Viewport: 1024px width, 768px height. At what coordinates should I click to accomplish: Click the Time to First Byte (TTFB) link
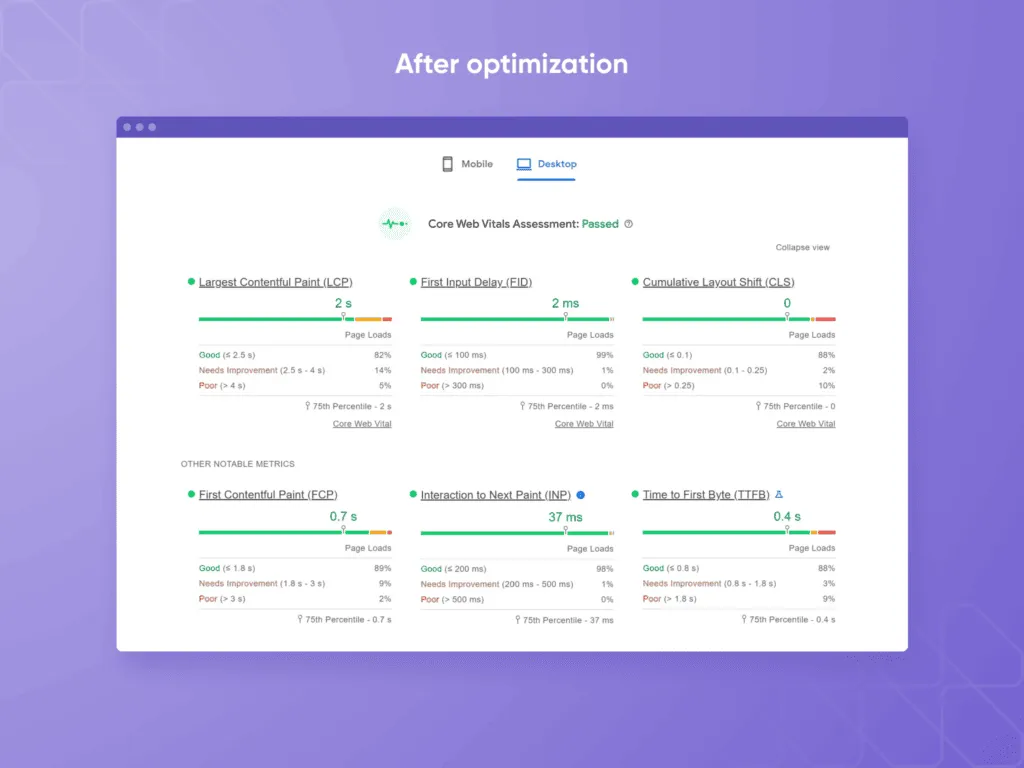coord(706,495)
